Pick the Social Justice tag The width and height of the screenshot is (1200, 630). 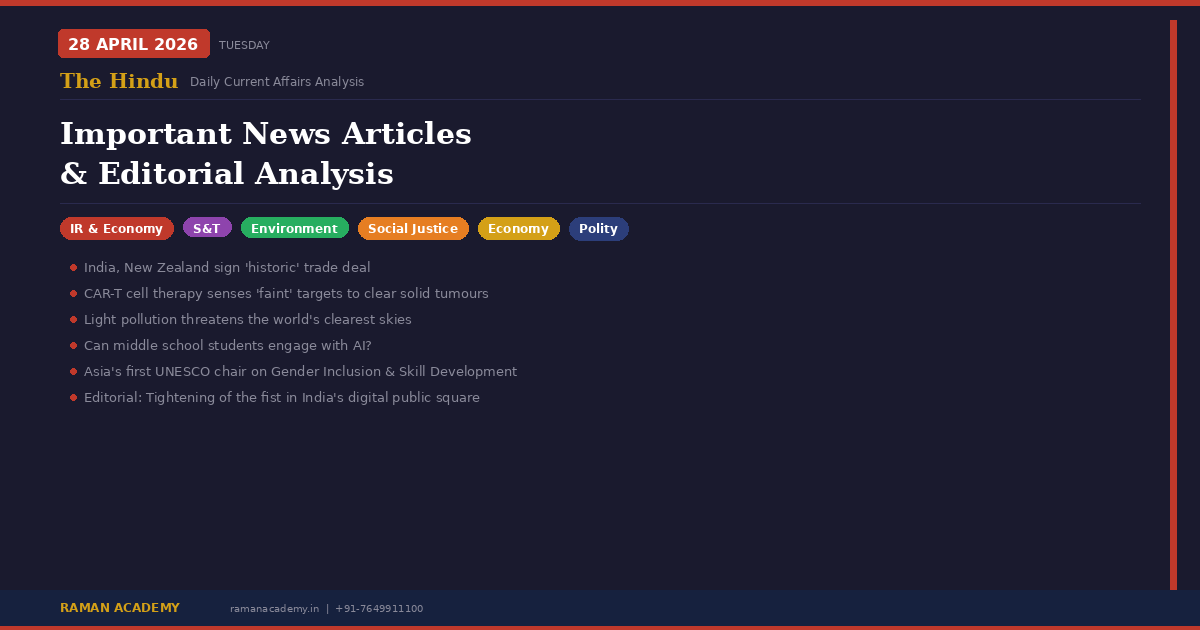pos(413,229)
